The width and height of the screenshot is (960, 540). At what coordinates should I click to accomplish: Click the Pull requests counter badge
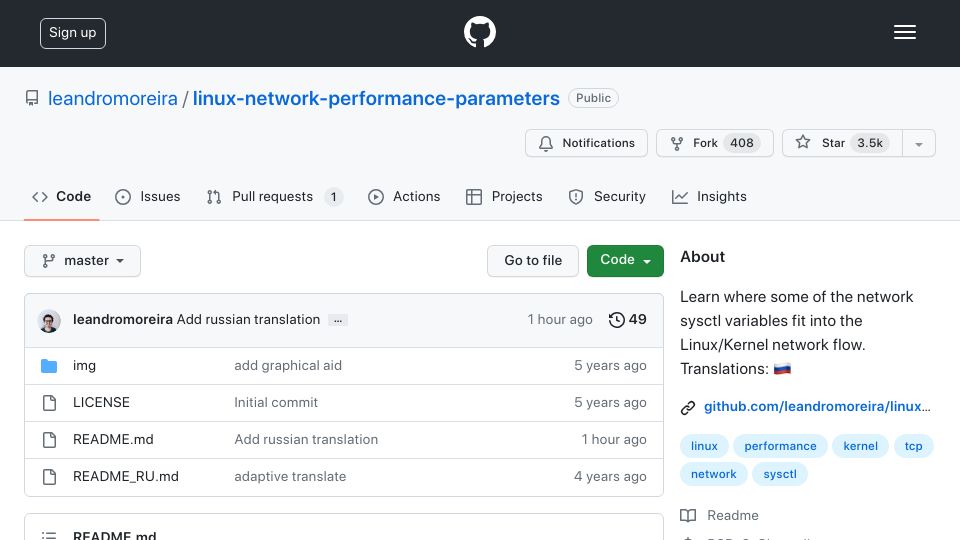333,197
